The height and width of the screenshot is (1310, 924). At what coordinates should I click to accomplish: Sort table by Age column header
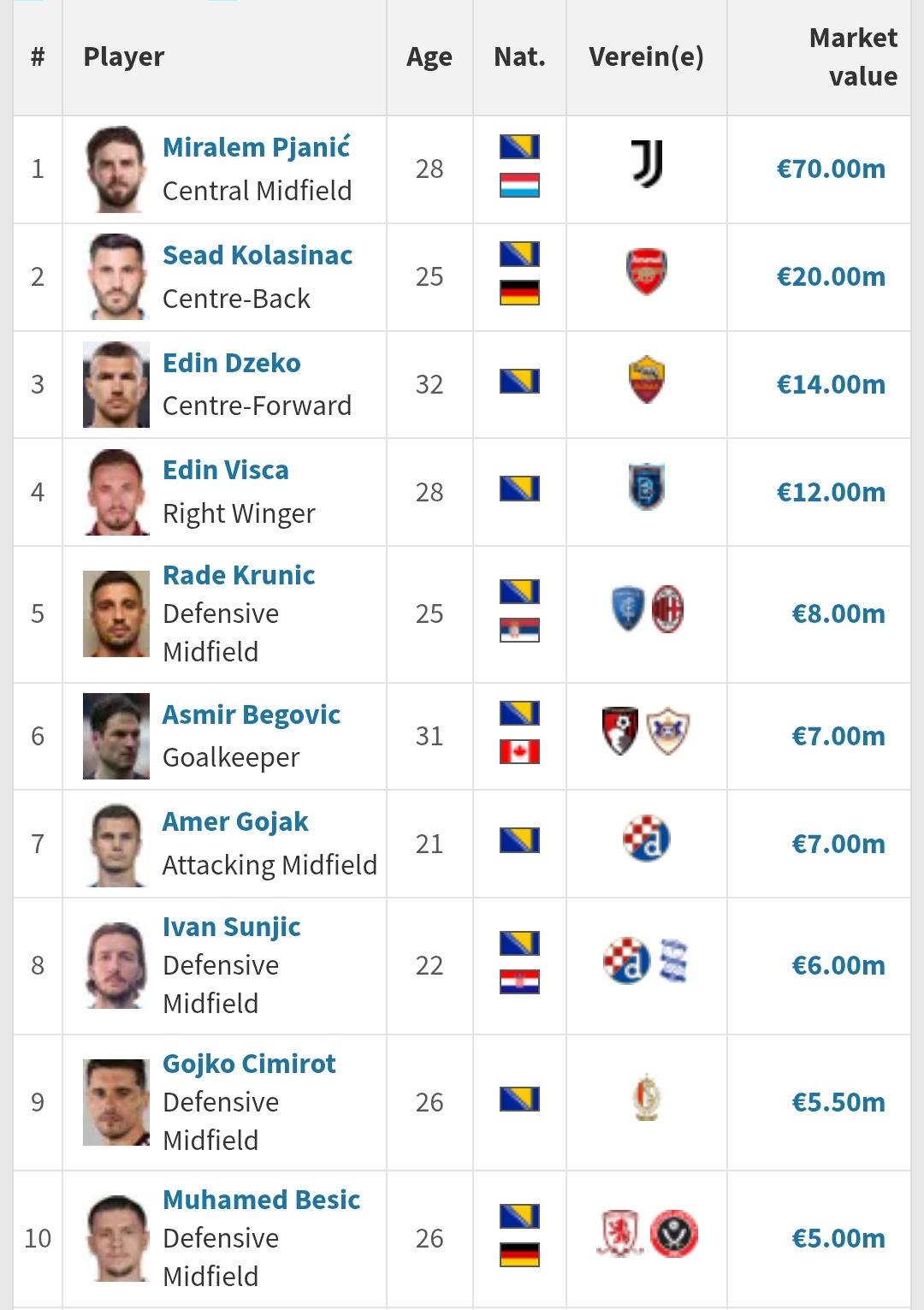(x=429, y=57)
